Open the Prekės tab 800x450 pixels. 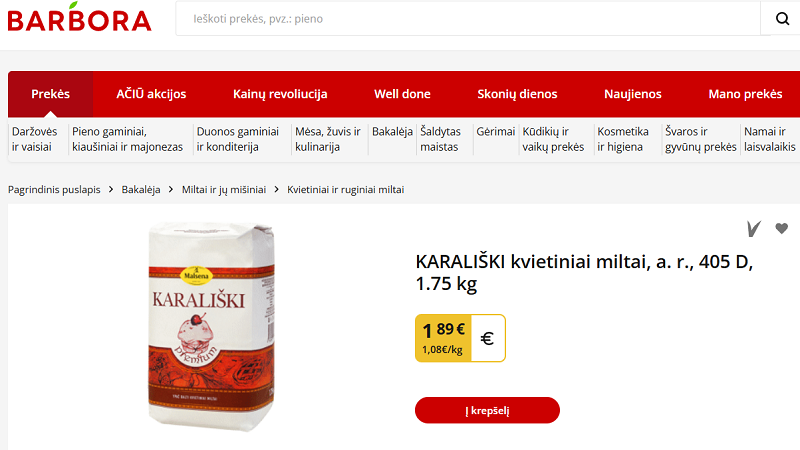[x=51, y=94]
